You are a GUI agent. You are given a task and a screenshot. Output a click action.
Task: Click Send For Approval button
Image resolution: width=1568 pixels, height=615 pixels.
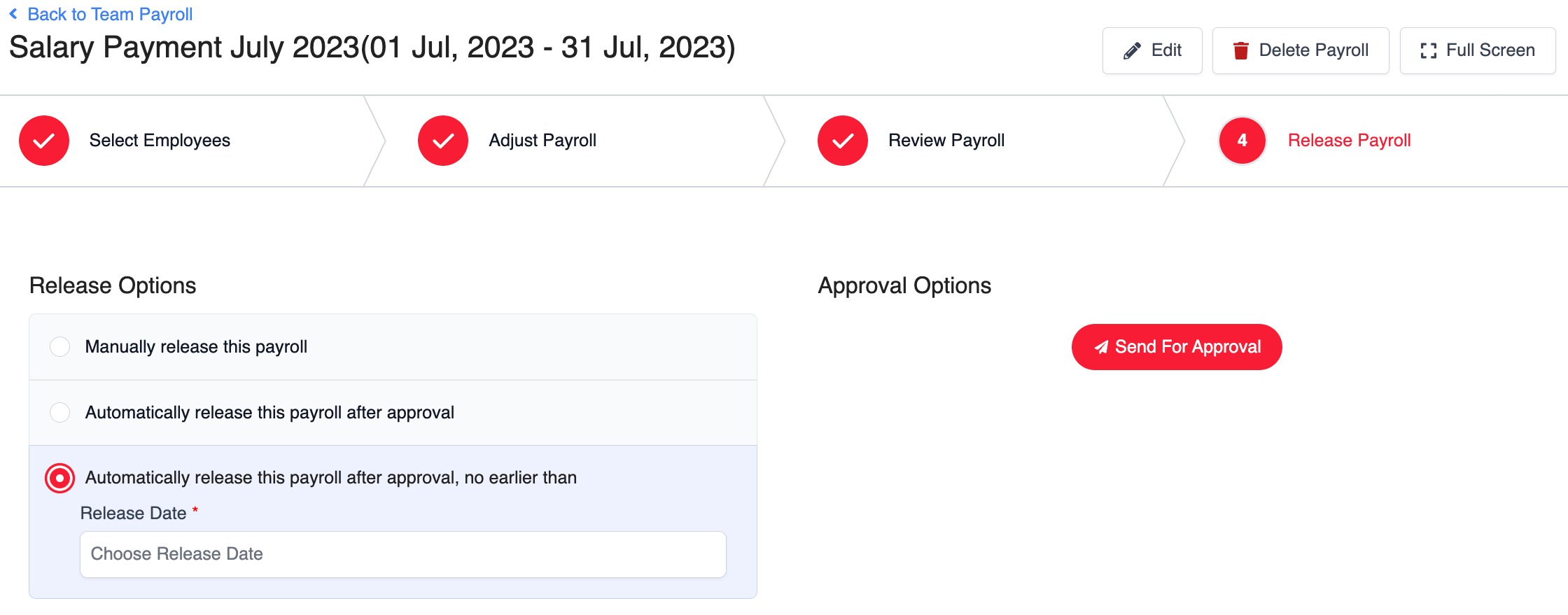1177,347
